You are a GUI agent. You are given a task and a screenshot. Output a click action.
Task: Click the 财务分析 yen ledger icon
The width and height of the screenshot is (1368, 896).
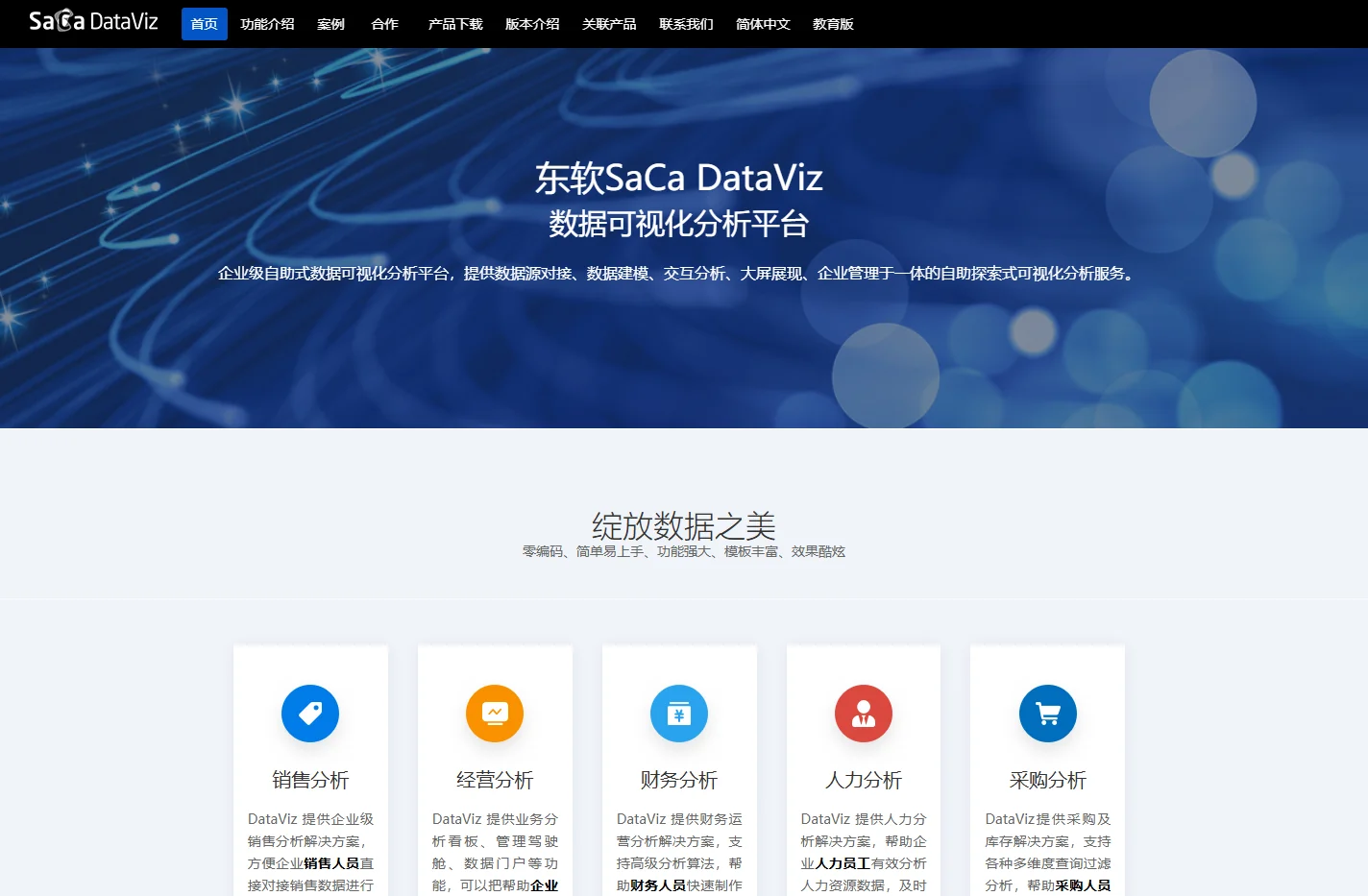(x=679, y=714)
